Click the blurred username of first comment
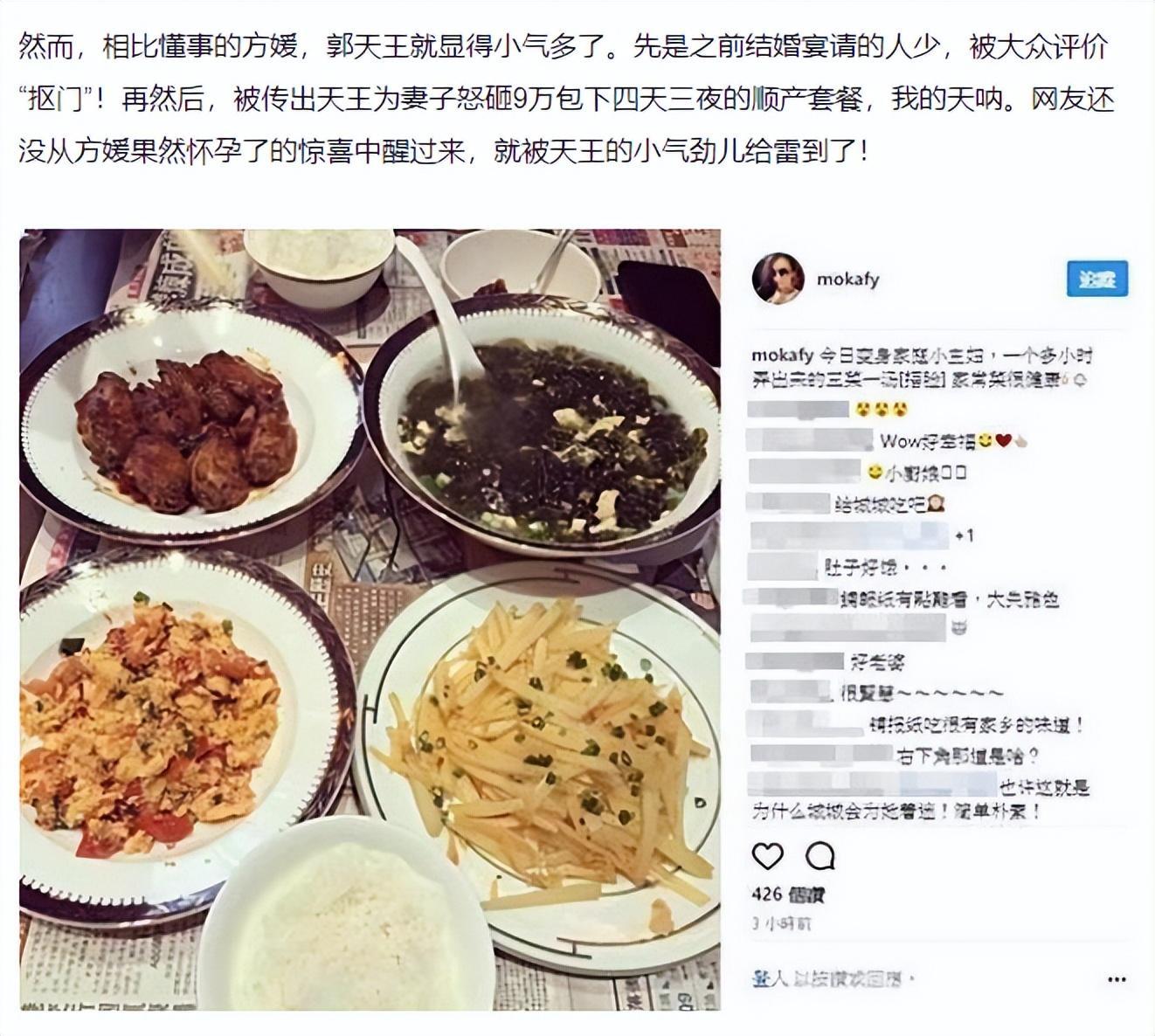This screenshot has height=1036, width=1155. [x=799, y=409]
